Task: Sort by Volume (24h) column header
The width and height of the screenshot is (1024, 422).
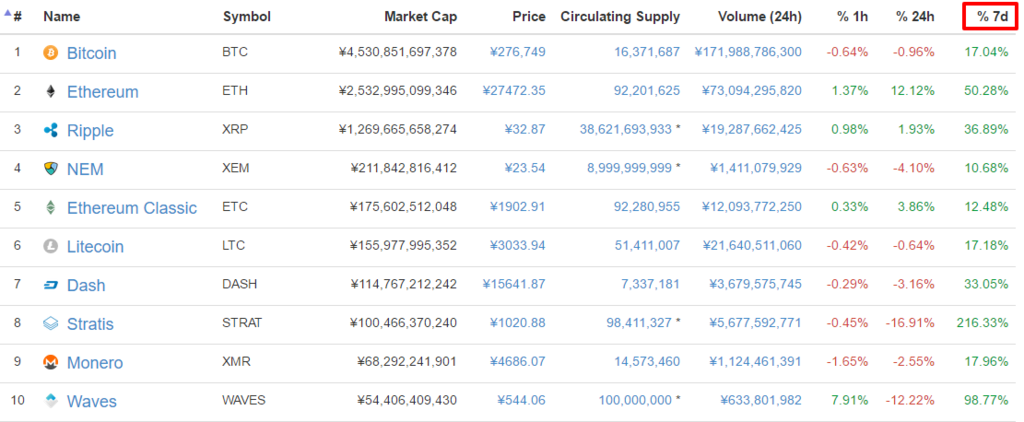Action: (x=760, y=17)
